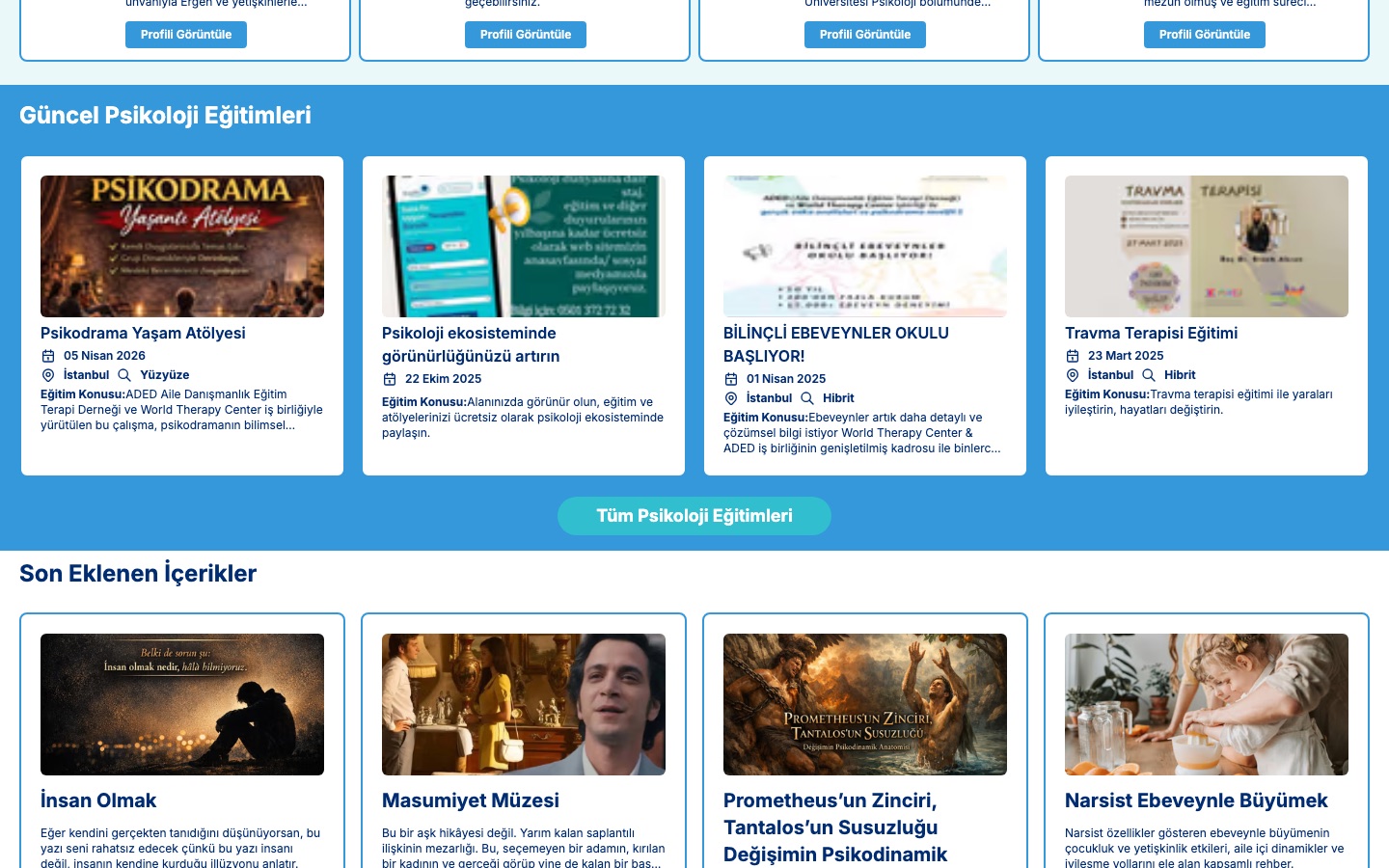Screen dimensions: 1389x868
Task: Click description 'Travma terapisi eğitimi ile yaraları iyileştirin'
Action: coord(1199,402)
